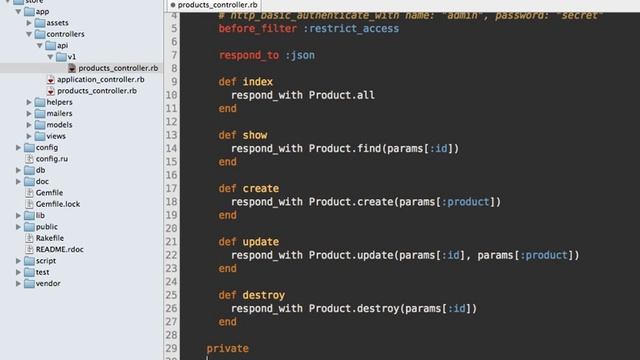Collapse the api folder triangle

[x=40, y=46]
